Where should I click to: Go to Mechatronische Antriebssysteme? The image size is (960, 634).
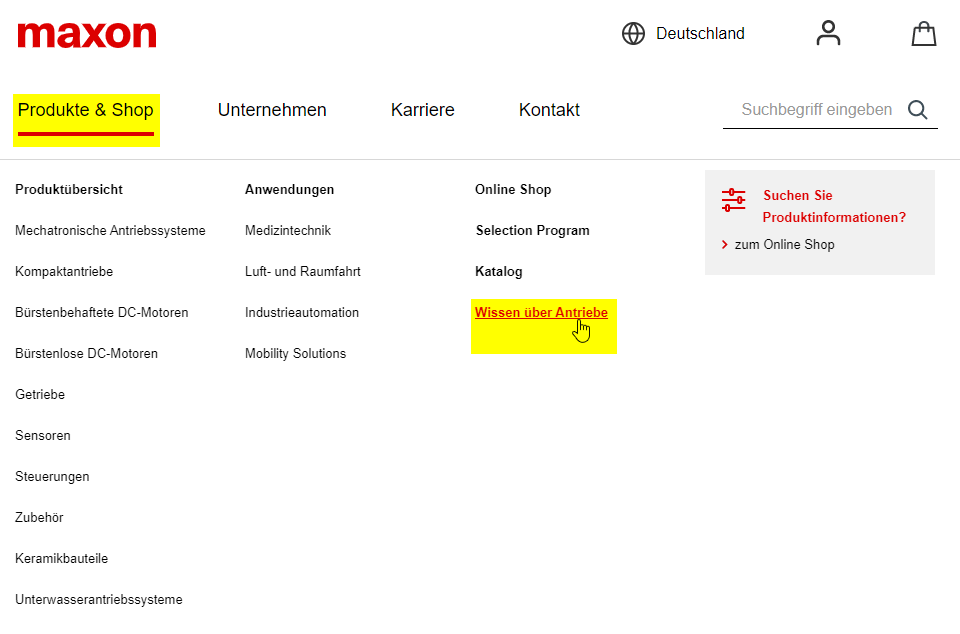click(110, 231)
